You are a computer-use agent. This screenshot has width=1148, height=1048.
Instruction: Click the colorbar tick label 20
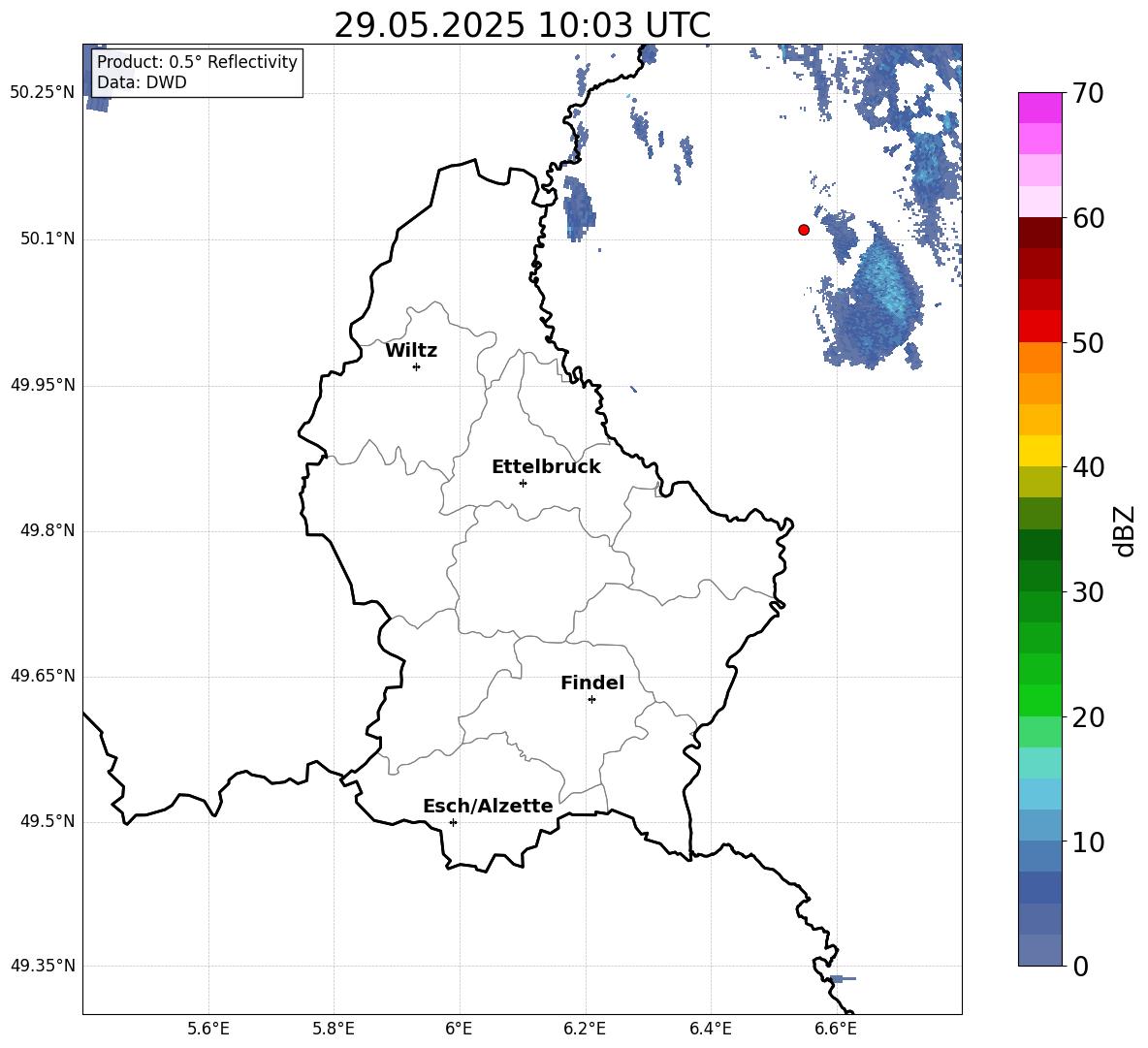tap(1088, 717)
